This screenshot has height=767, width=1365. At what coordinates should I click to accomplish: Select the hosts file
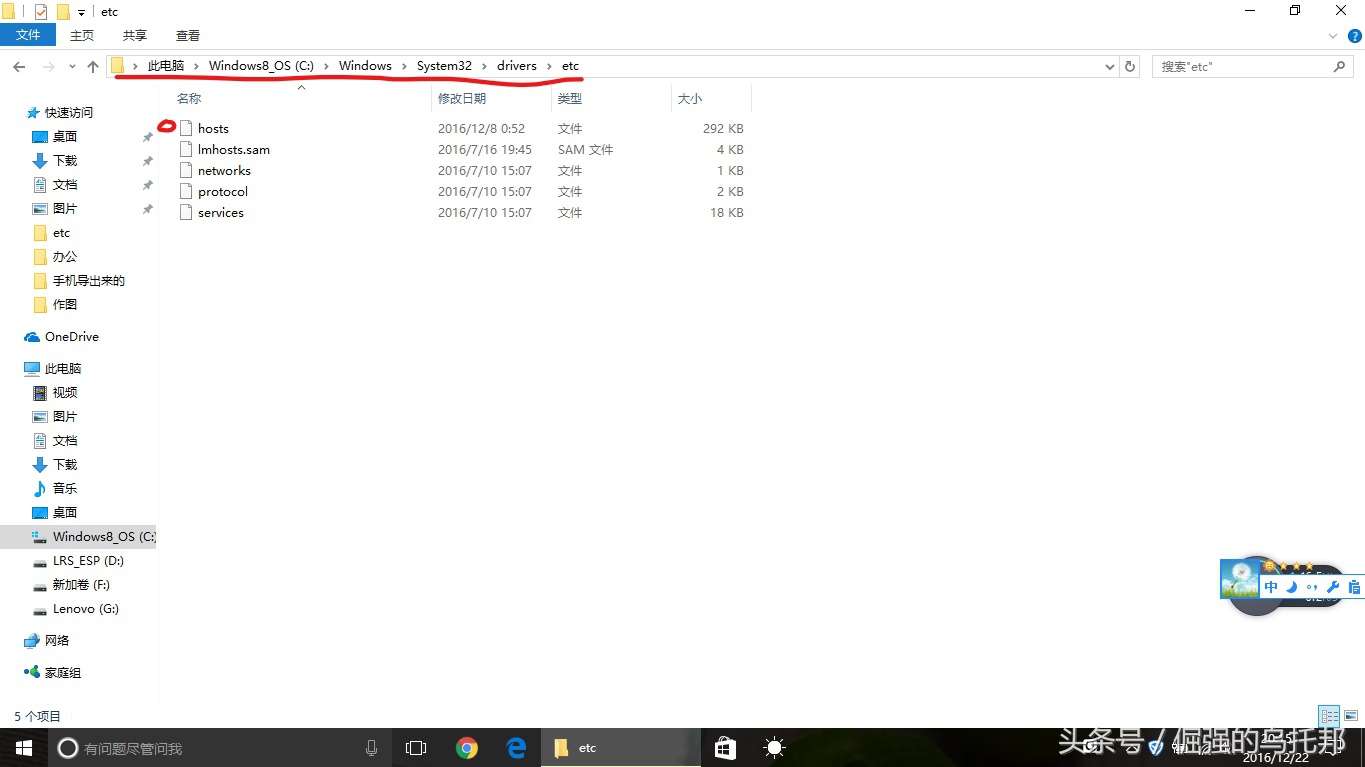[x=213, y=128]
